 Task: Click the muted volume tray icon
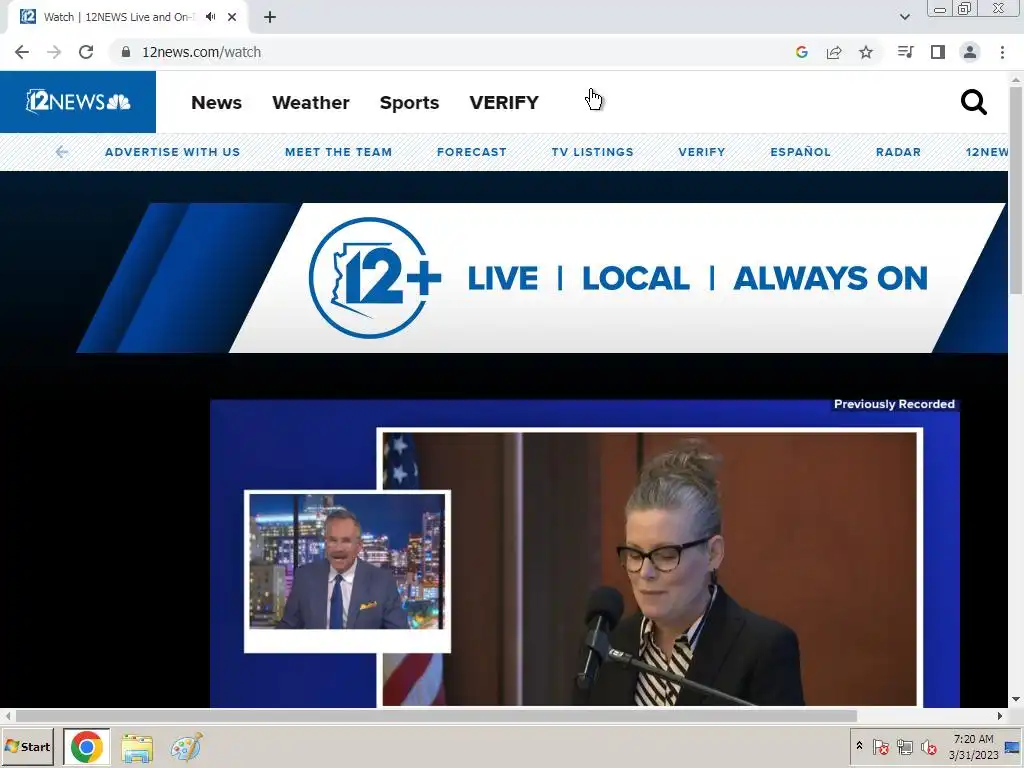pos(928,746)
